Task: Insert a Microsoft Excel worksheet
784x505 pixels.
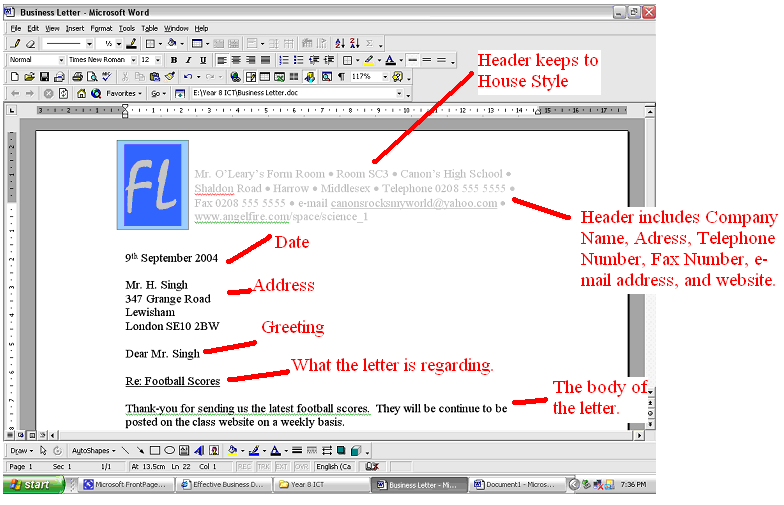Action: coord(280,76)
